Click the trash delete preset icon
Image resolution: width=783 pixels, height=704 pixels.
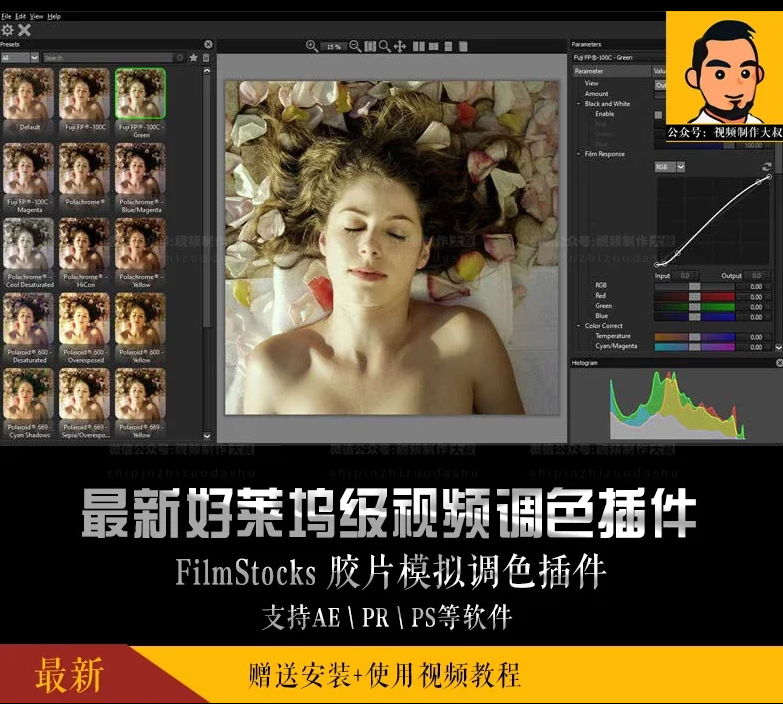coord(206,58)
